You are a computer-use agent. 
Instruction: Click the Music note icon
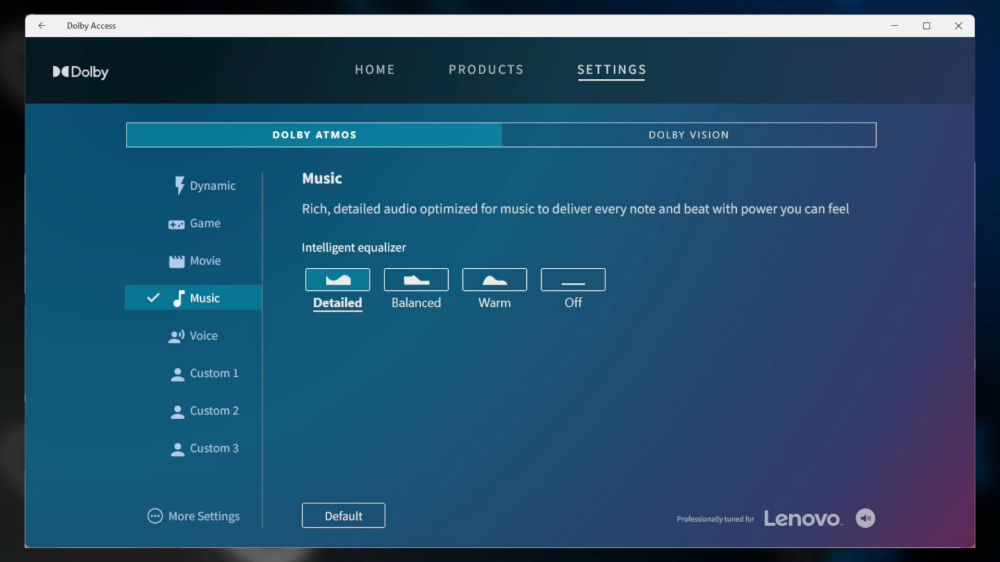click(179, 298)
